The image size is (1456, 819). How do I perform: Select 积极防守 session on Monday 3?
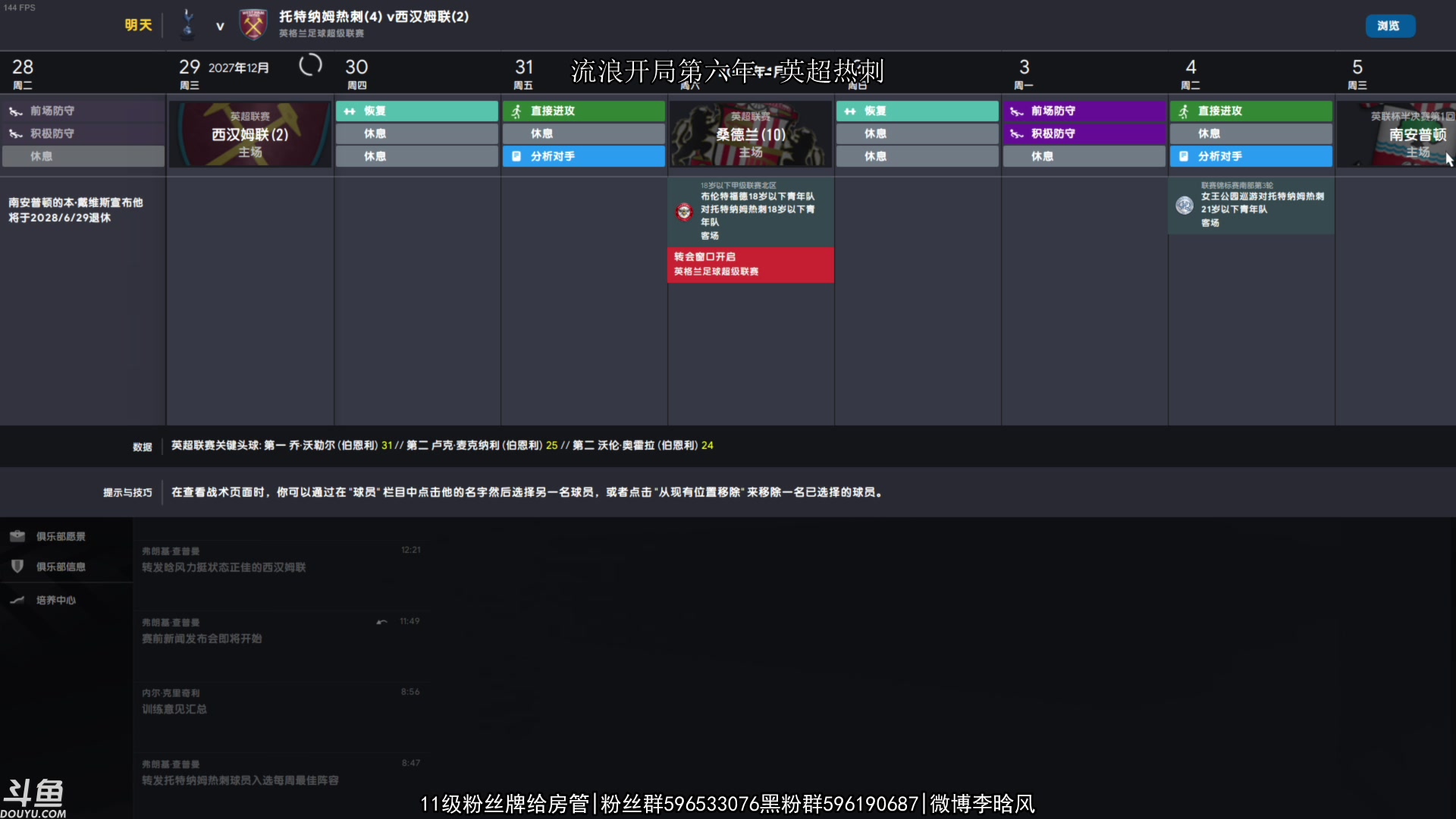coord(1084,133)
